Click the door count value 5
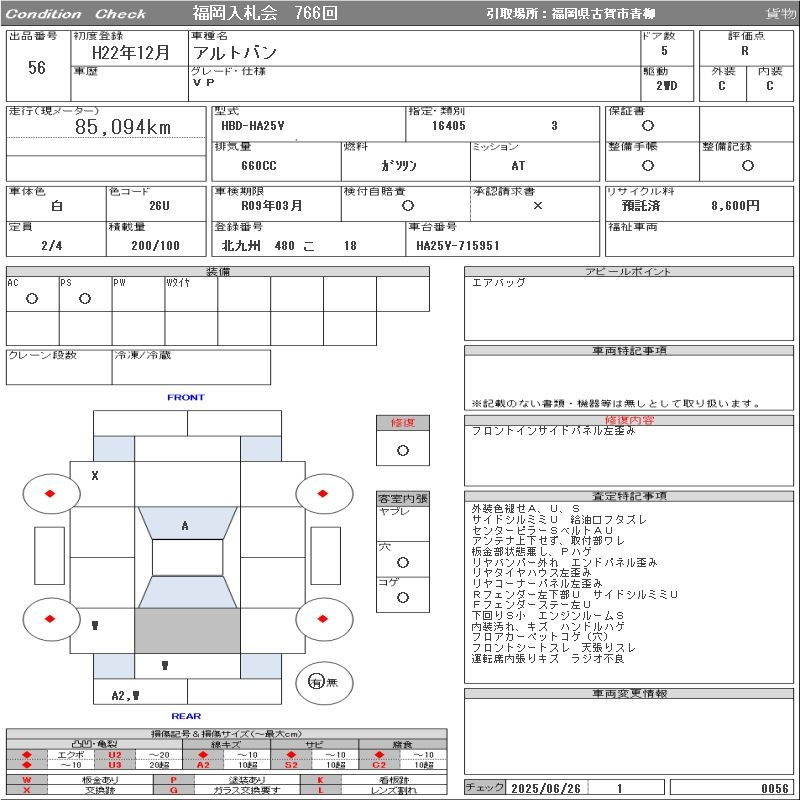Viewport: 800px width, 800px height. click(664, 51)
